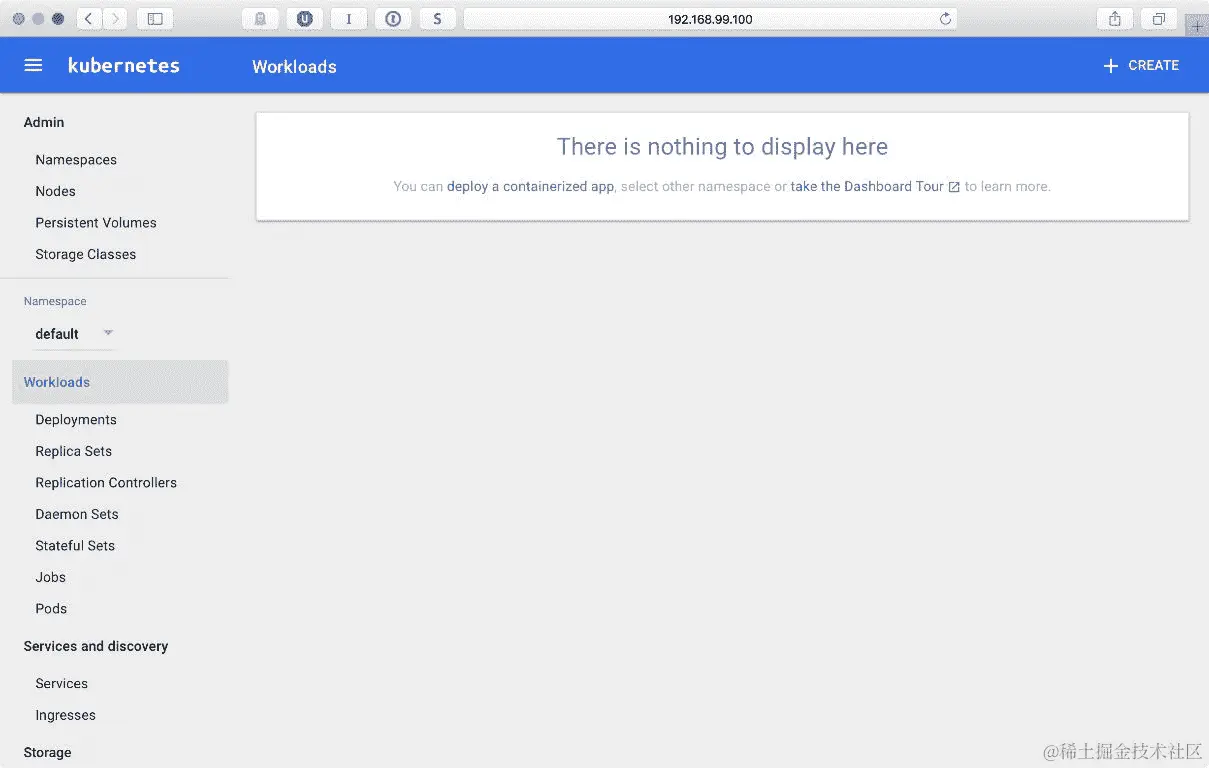
Task: Open Storage Classes in sidebar
Action: click(86, 254)
